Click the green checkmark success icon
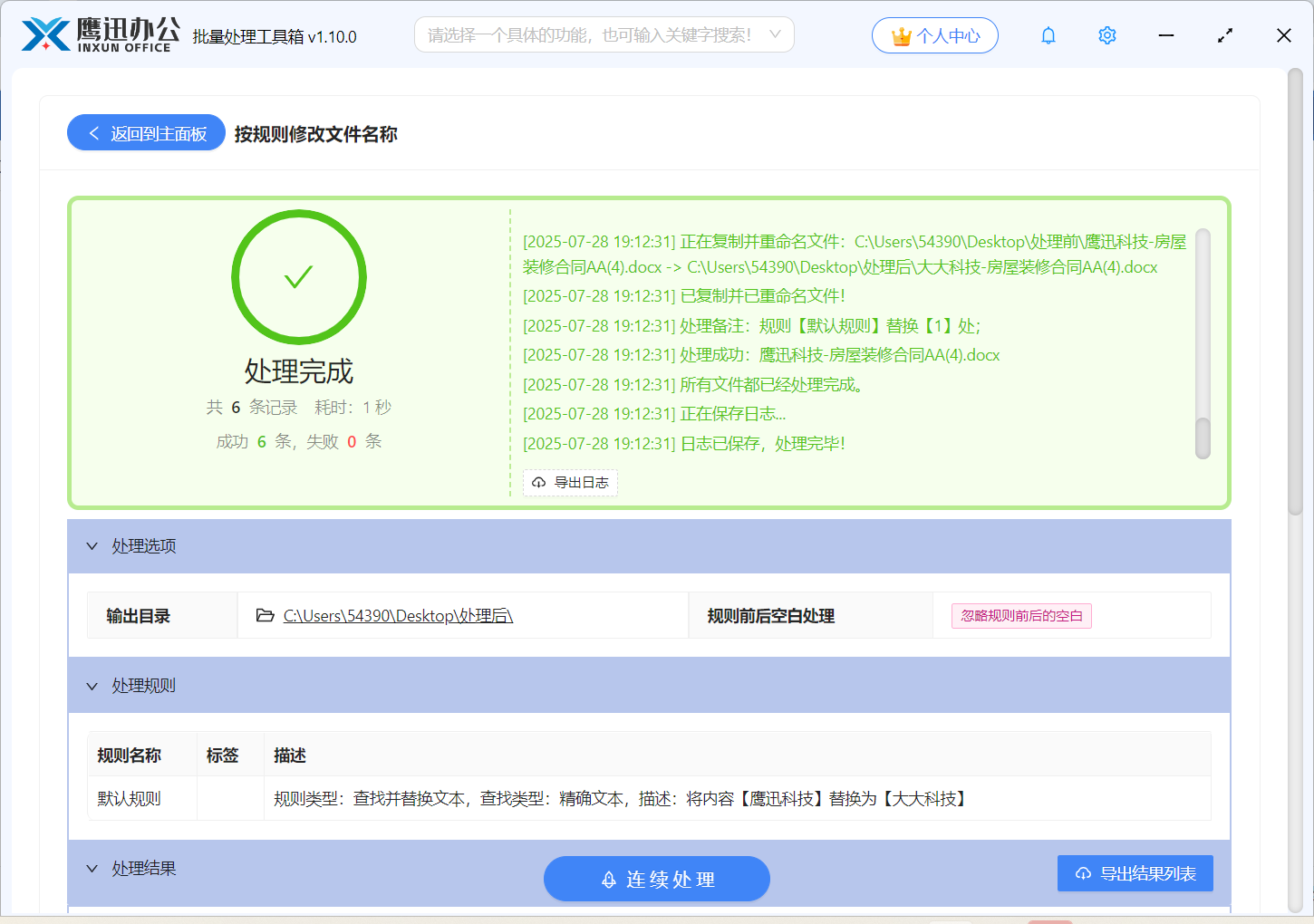The height and width of the screenshot is (924, 1314). (299, 277)
